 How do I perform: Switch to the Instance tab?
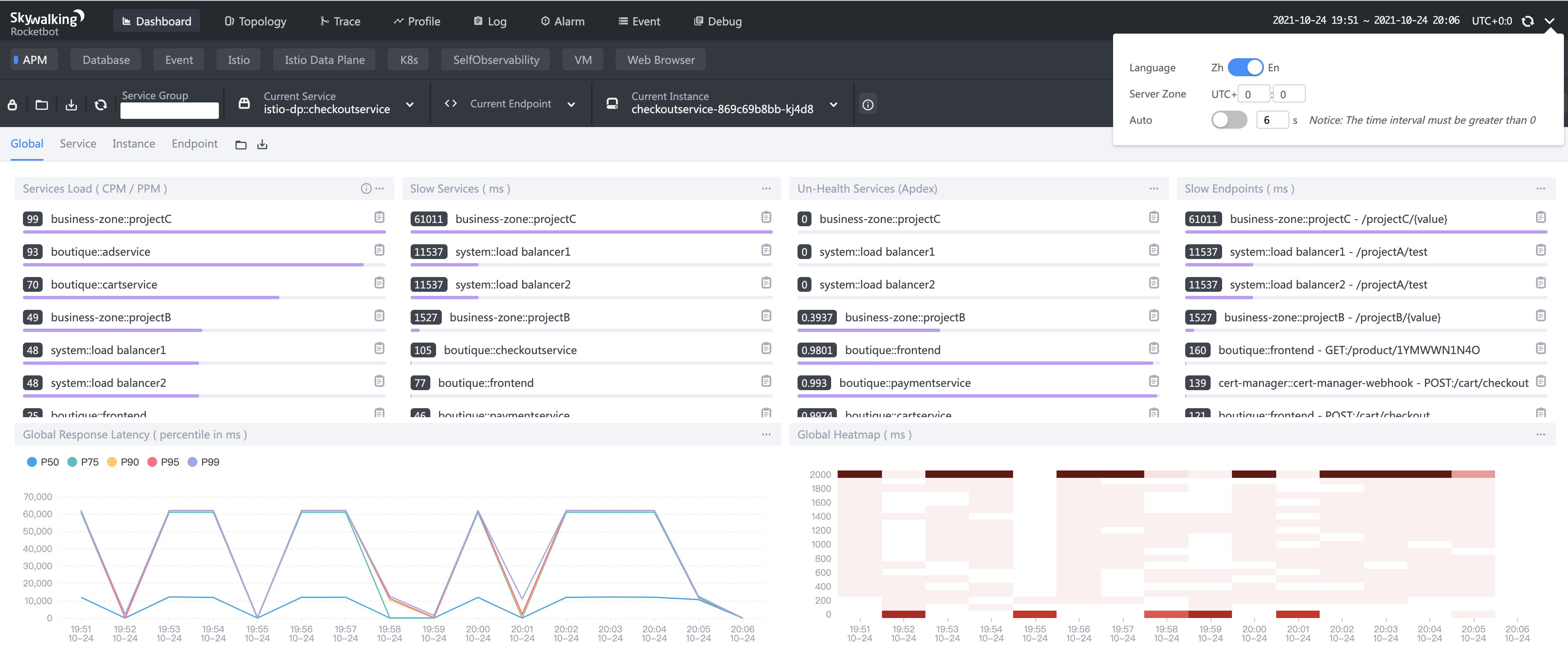click(133, 143)
